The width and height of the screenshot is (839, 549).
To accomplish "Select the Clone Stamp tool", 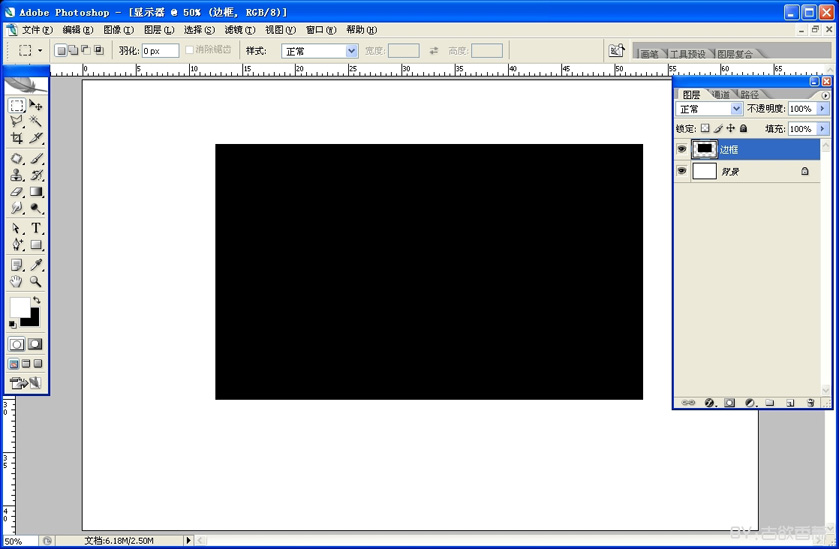I will [17, 175].
